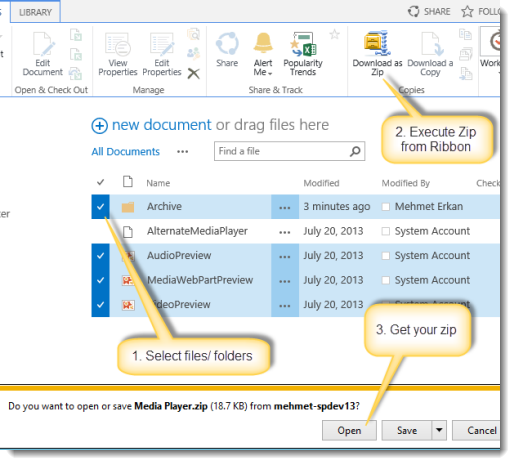
Task: Open the VideoPreview row ellipsis menu
Action: coord(285,306)
